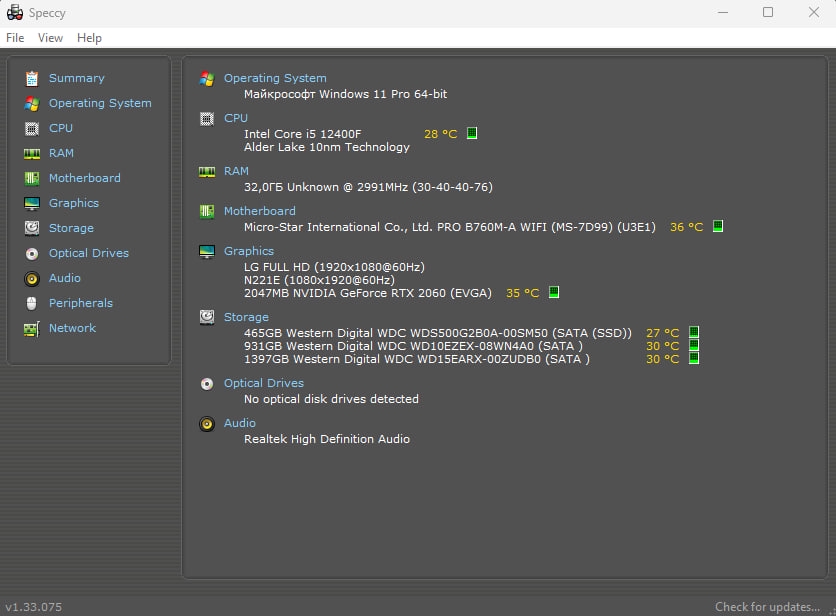Open the Graphics section in the sidebar
836x616 pixels.
[74, 203]
